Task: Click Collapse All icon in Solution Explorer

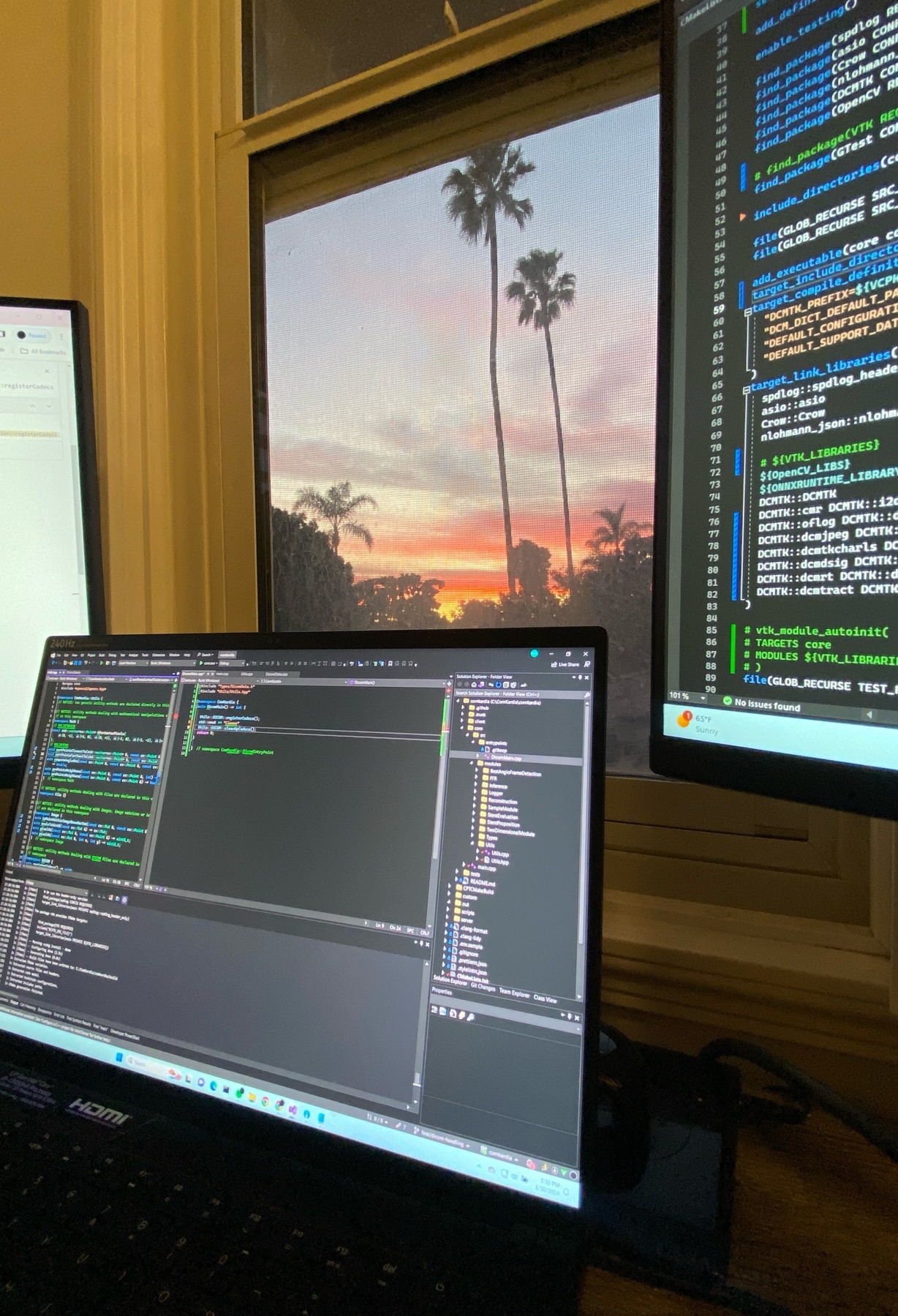Action: coord(506,685)
